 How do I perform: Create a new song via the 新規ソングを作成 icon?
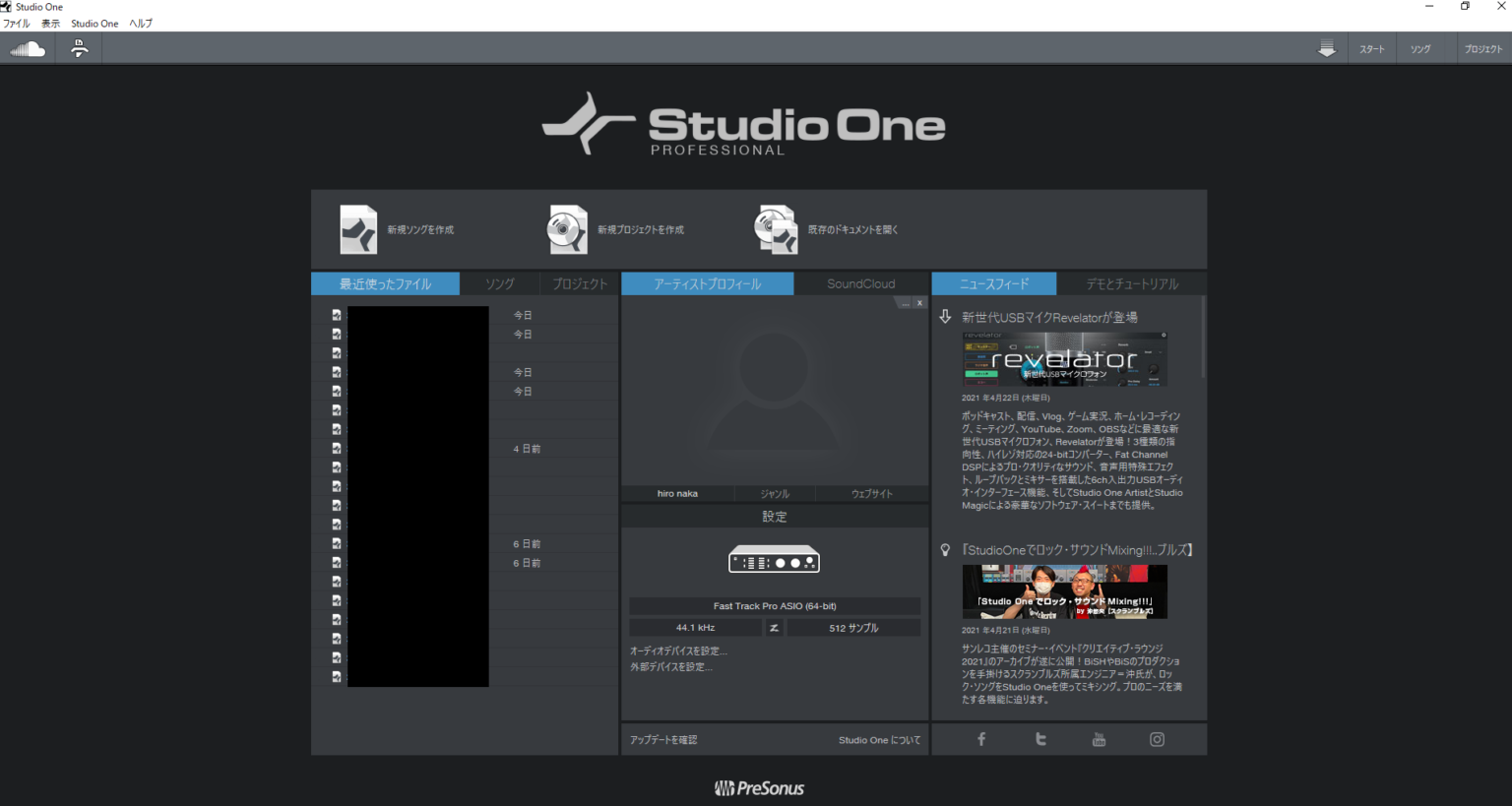pyautogui.click(x=358, y=228)
